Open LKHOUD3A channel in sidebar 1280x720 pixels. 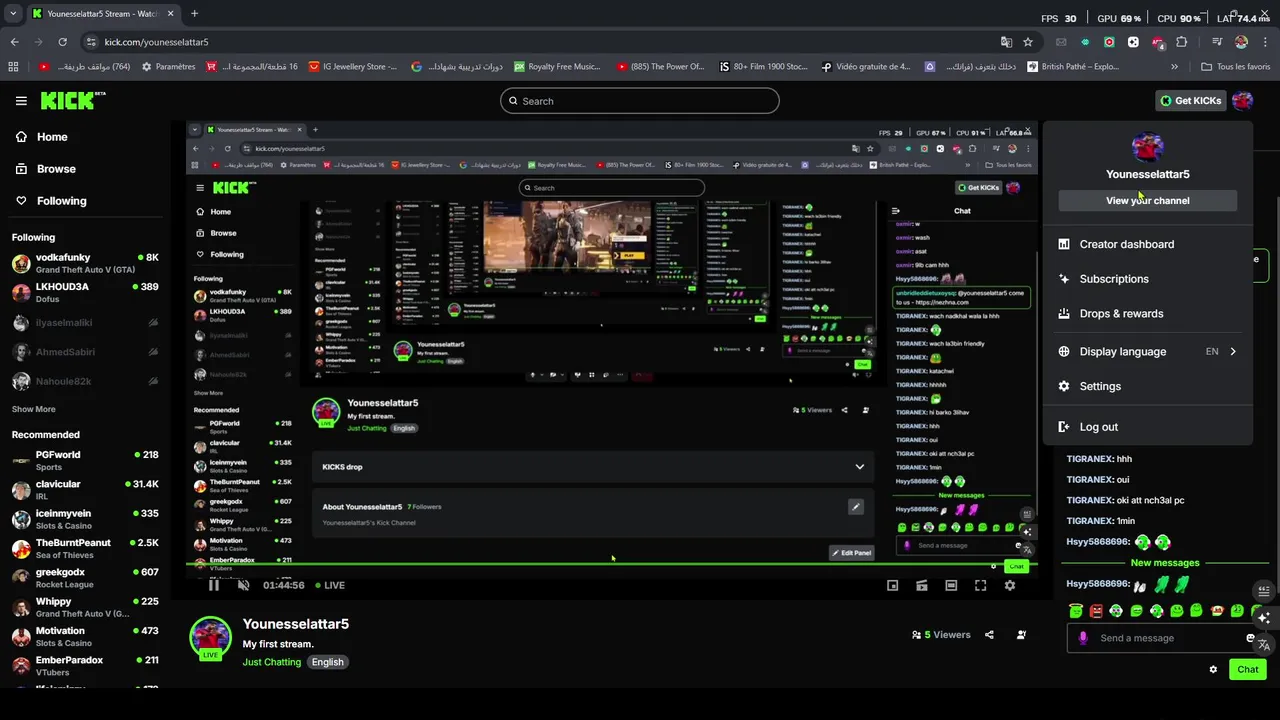pyautogui.click(x=84, y=293)
